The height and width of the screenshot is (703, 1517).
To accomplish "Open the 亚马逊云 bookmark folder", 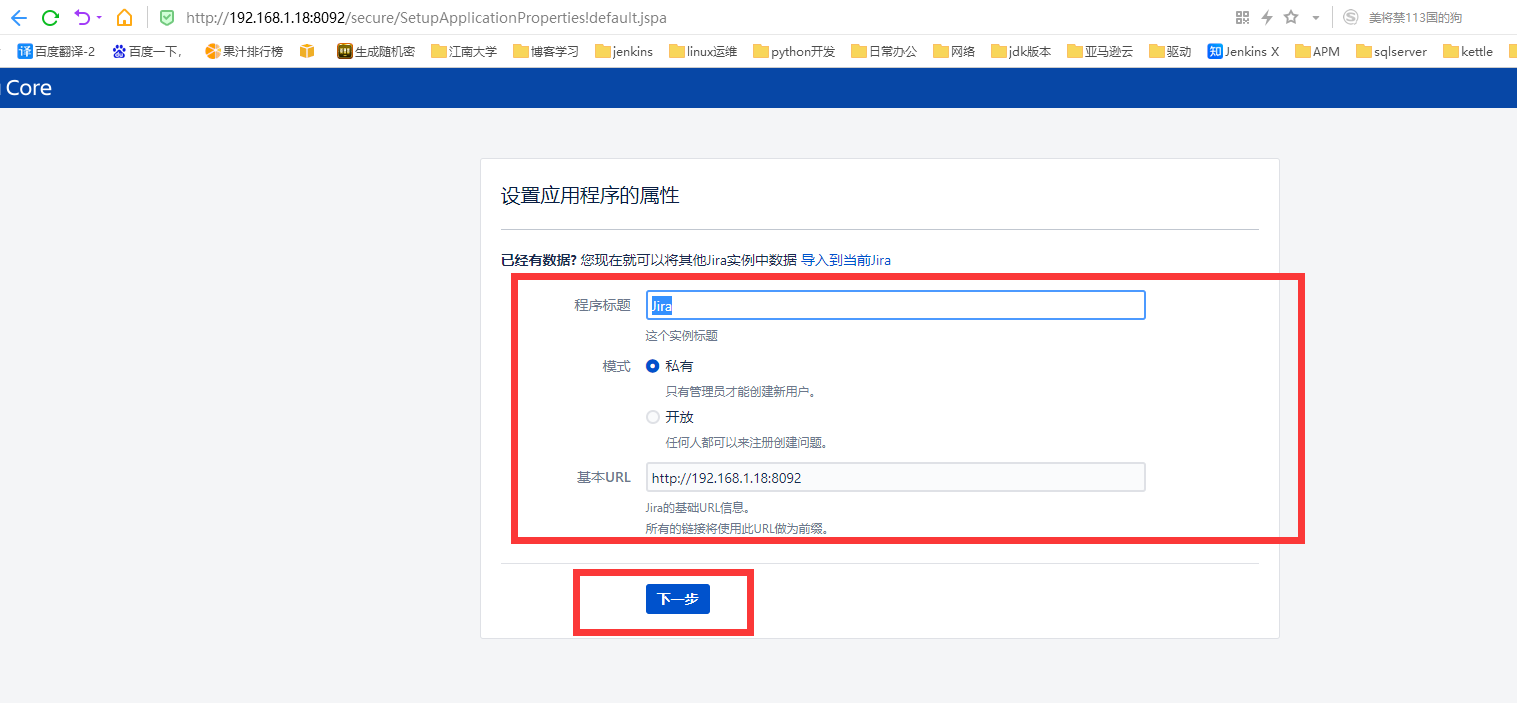I will (x=1100, y=51).
